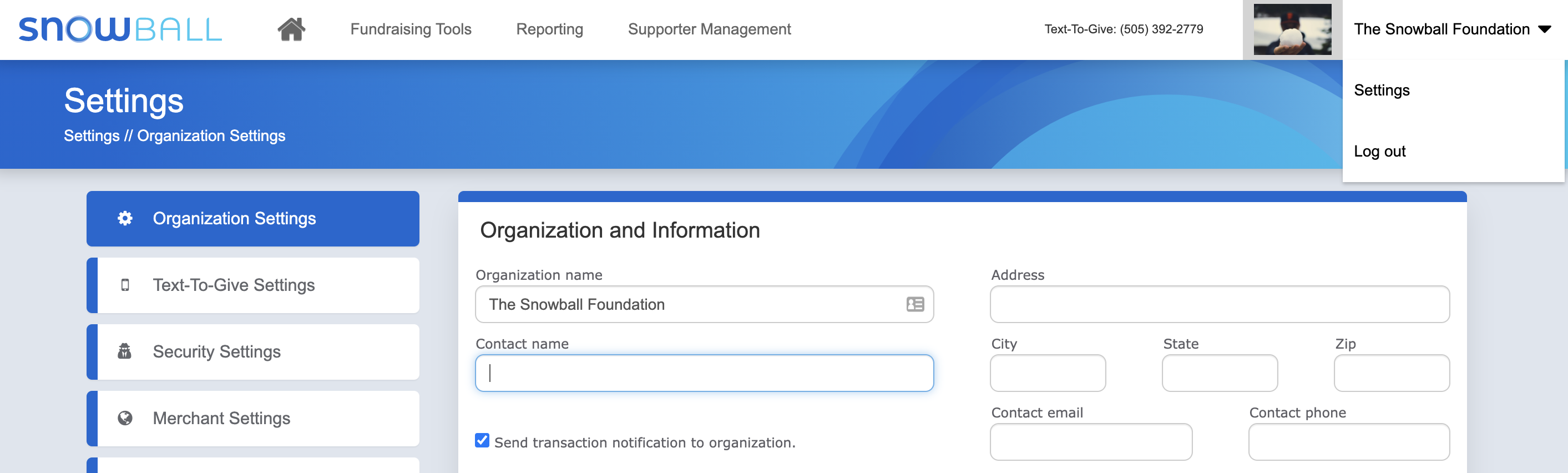Focus the Address input field
This screenshot has width=1568, height=473.
(1220, 304)
